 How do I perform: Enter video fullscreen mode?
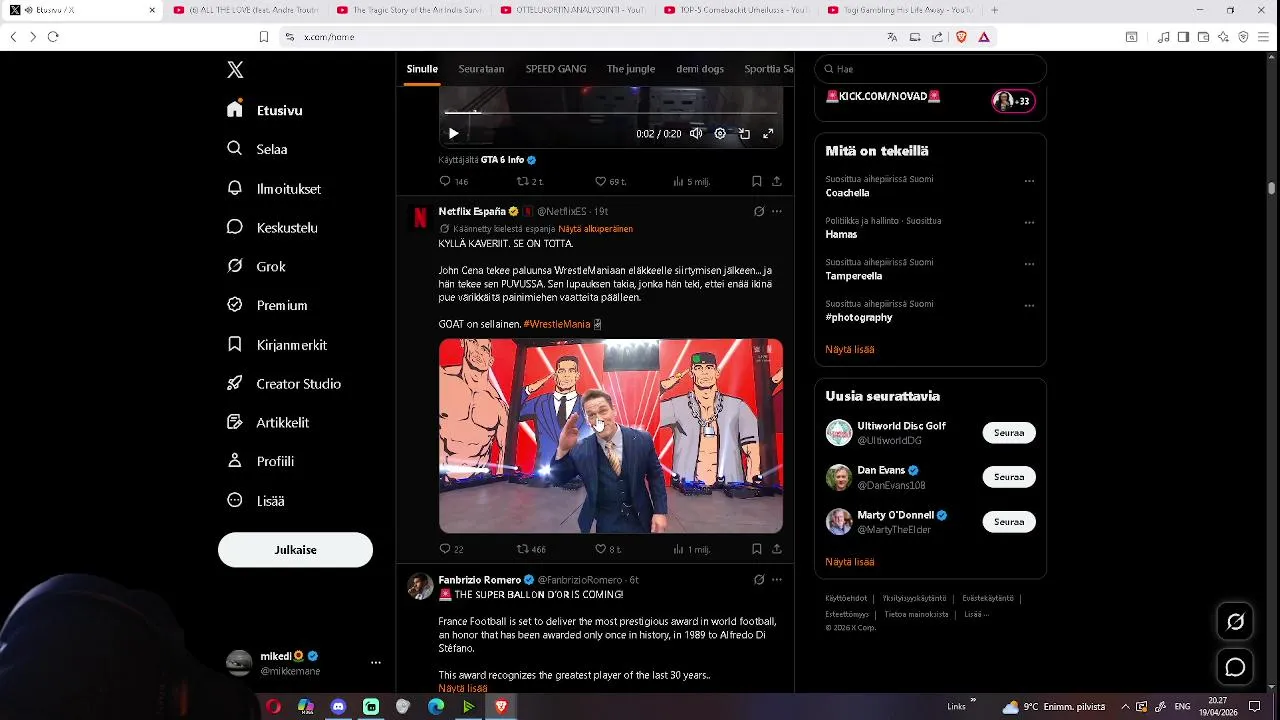768,133
